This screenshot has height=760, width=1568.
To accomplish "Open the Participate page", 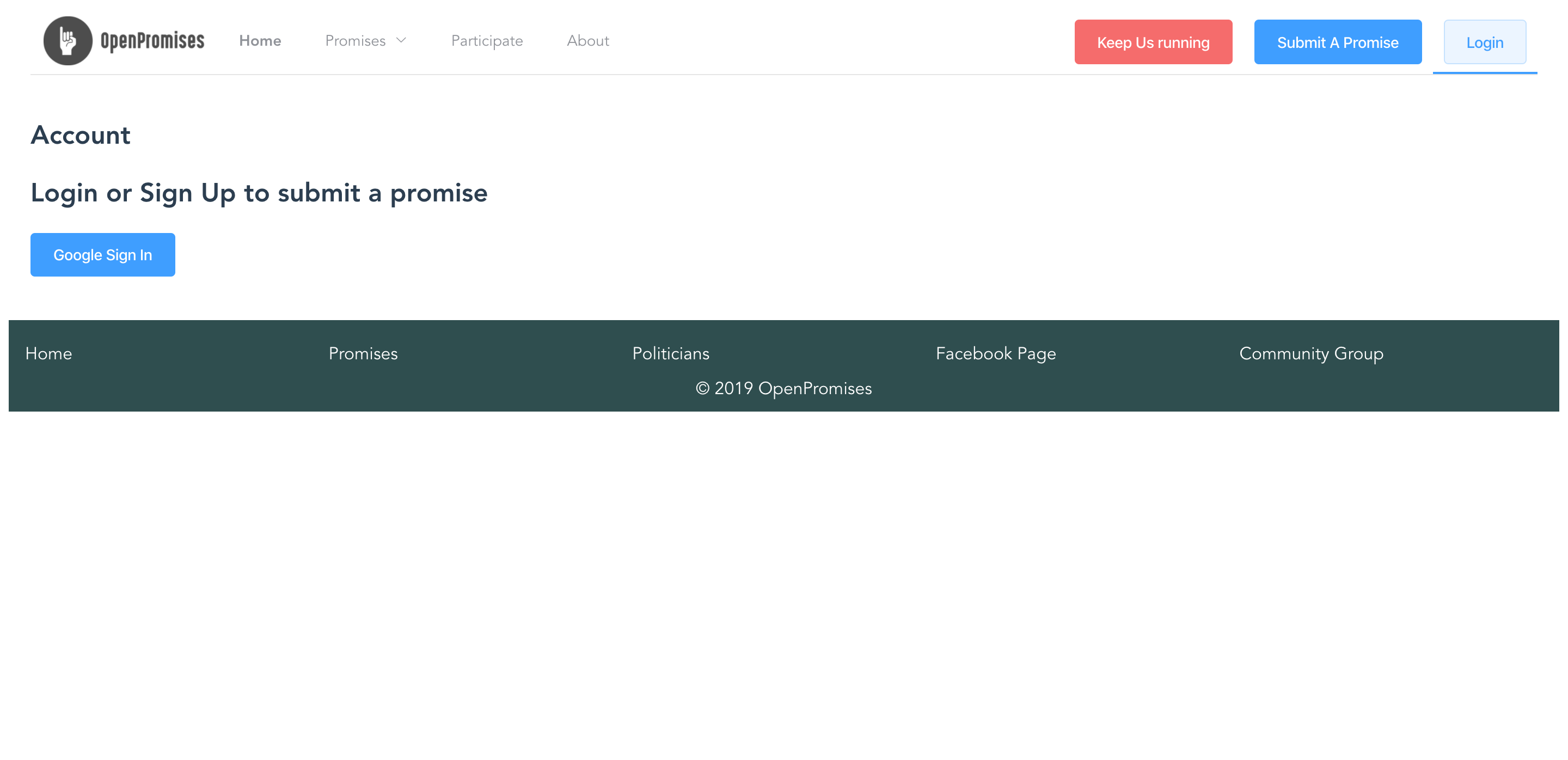I will point(487,40).
